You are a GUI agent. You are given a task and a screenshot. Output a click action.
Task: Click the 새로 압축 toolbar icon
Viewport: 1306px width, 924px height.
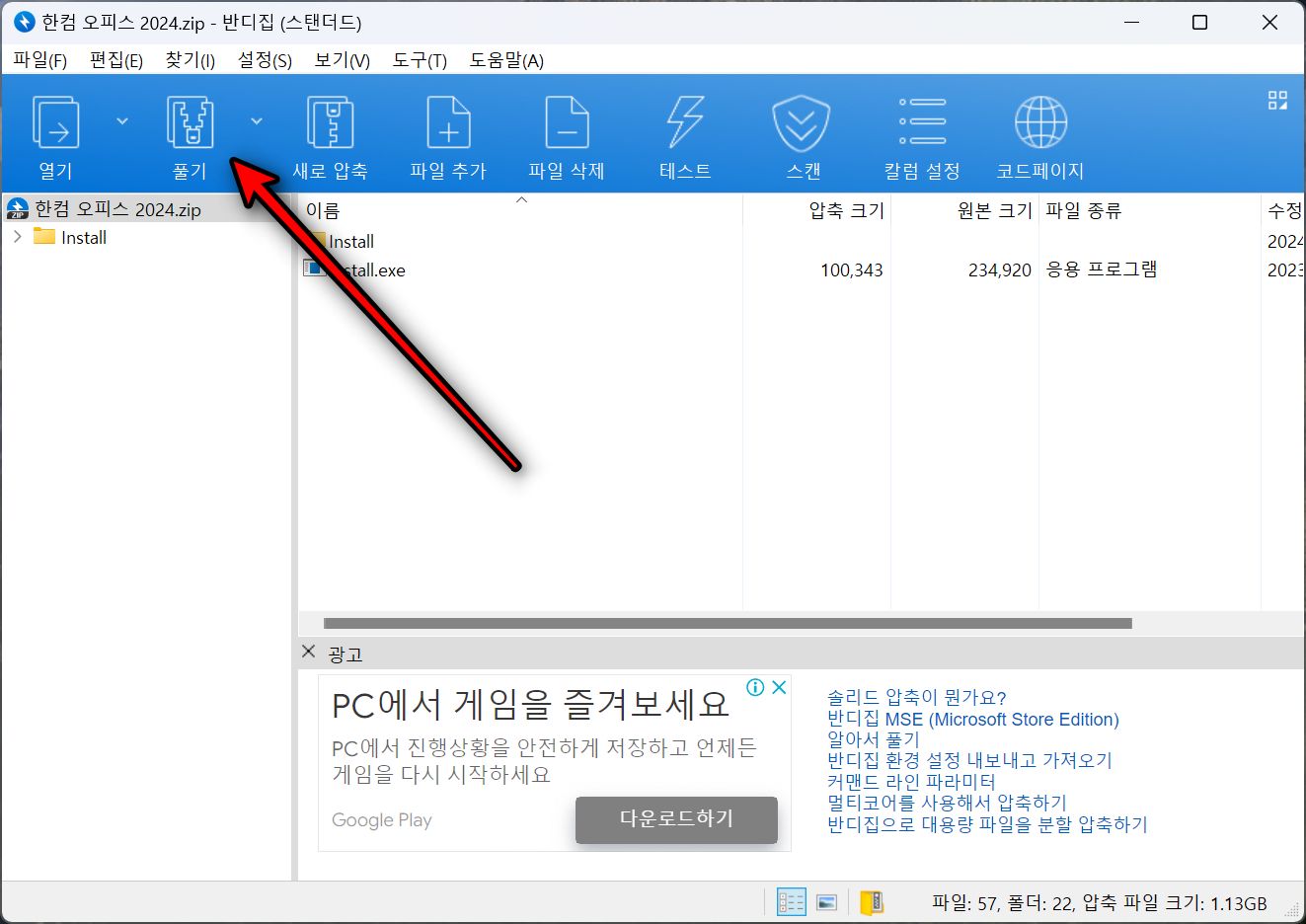[330, 122]
